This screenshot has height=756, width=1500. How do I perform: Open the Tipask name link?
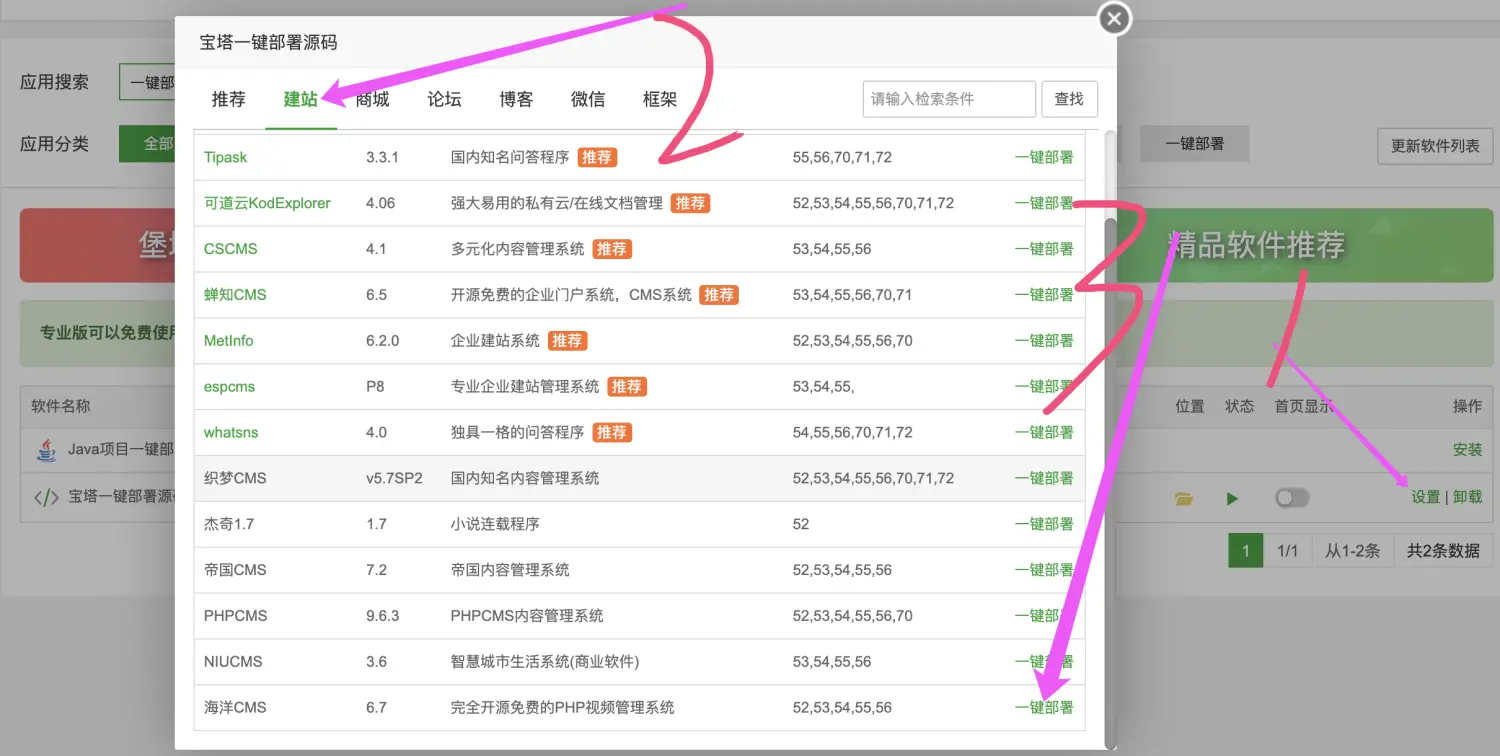pyautogui.click(x=225, y=157)
